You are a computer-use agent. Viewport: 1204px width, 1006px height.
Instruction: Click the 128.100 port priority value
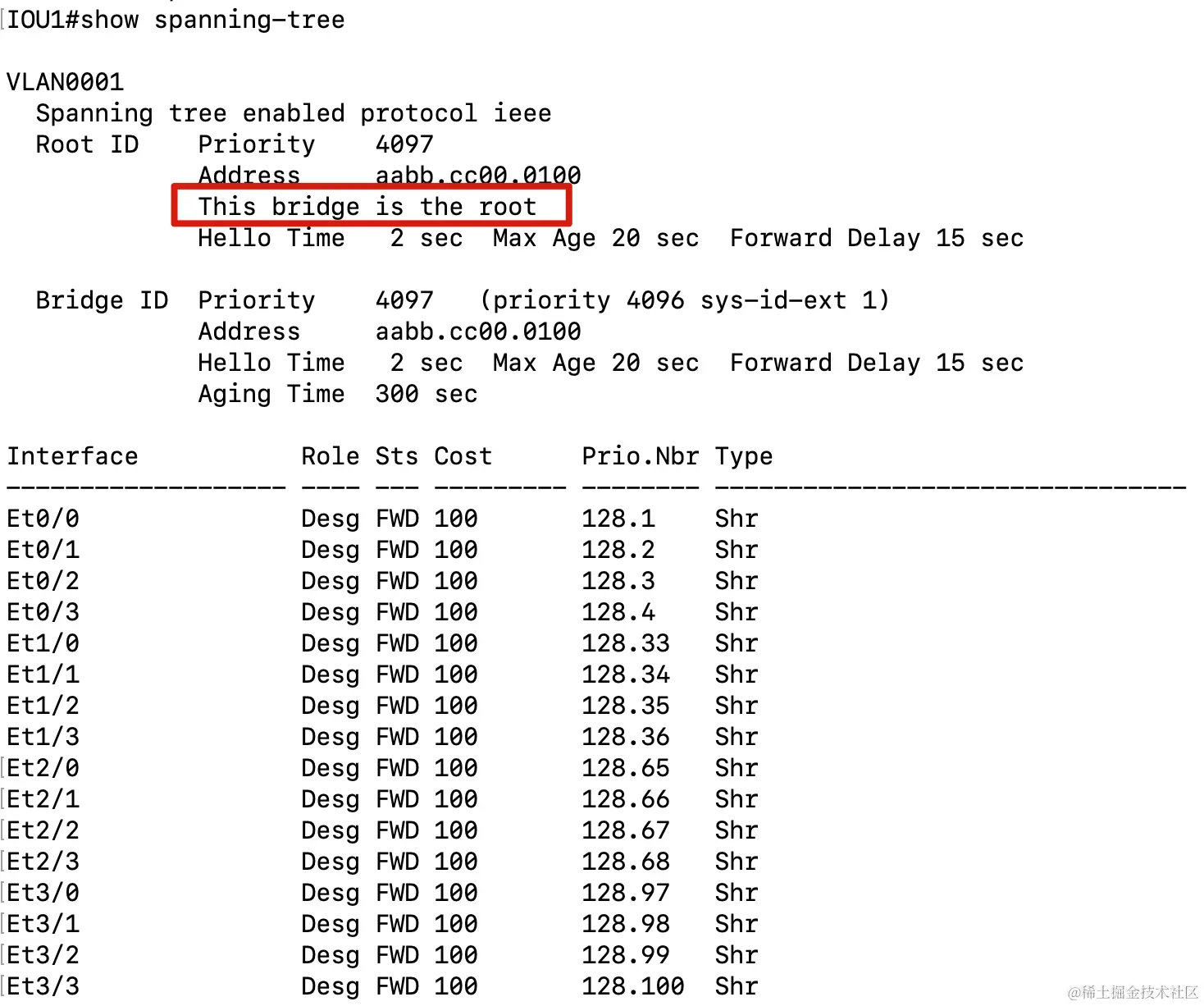click(x=633, y=986)
